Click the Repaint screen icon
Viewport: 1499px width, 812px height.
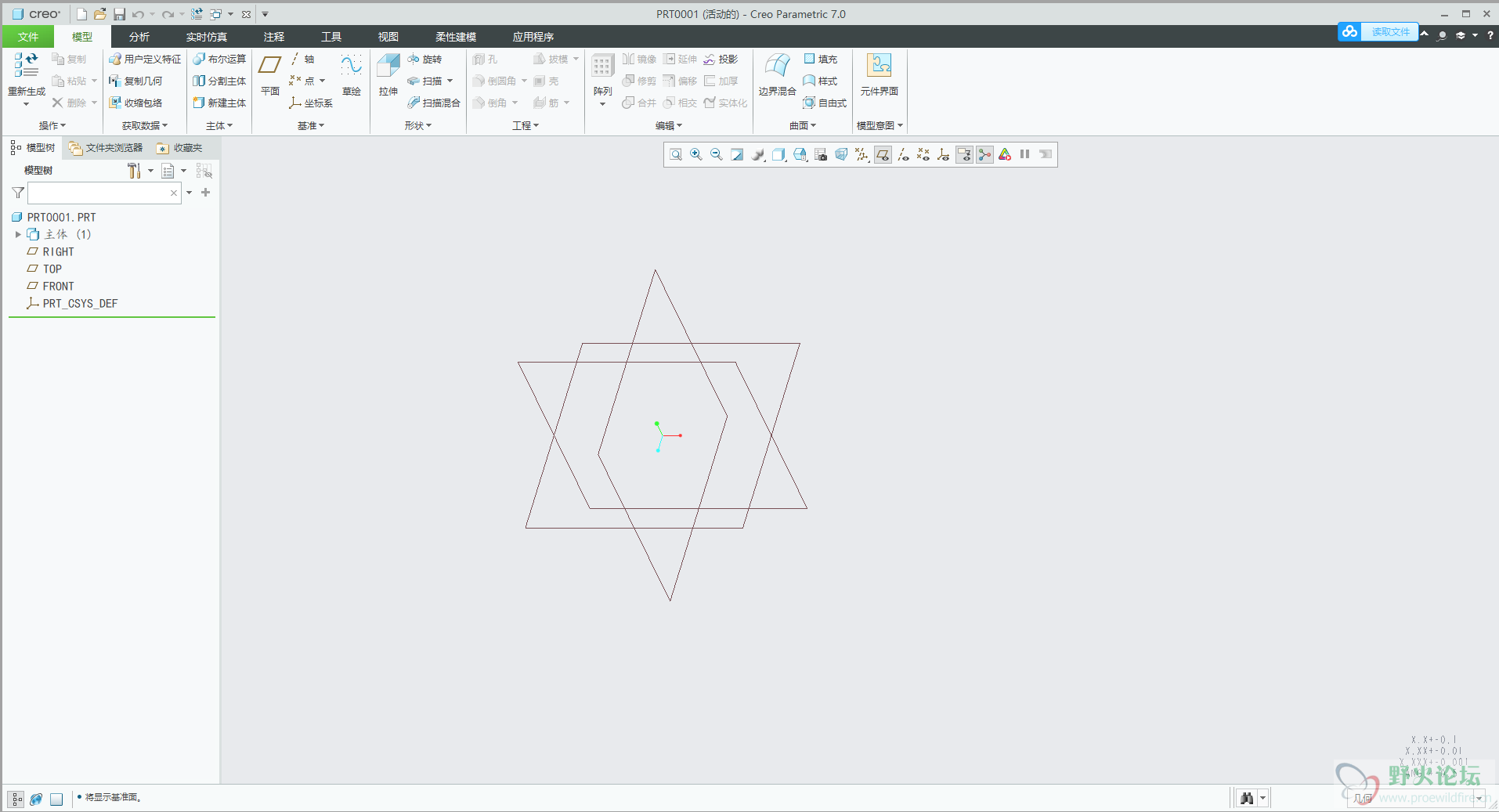[737, 155]
